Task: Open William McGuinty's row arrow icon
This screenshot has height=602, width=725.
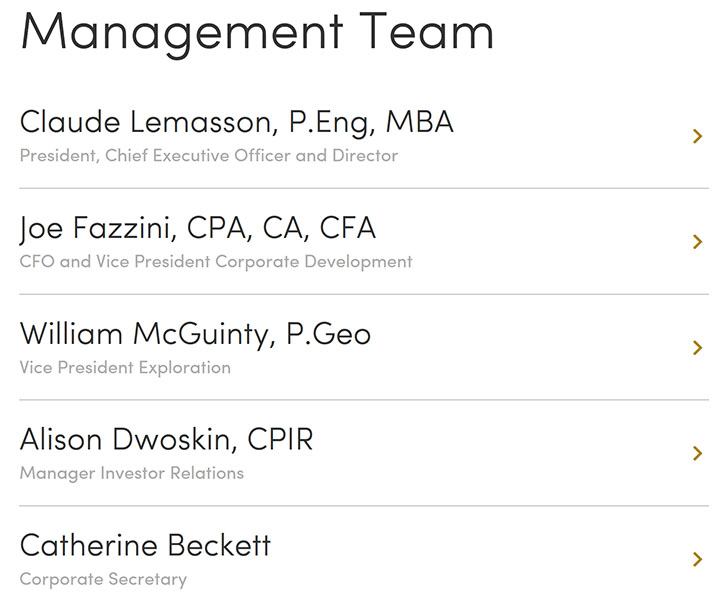Action: point(698,348)
